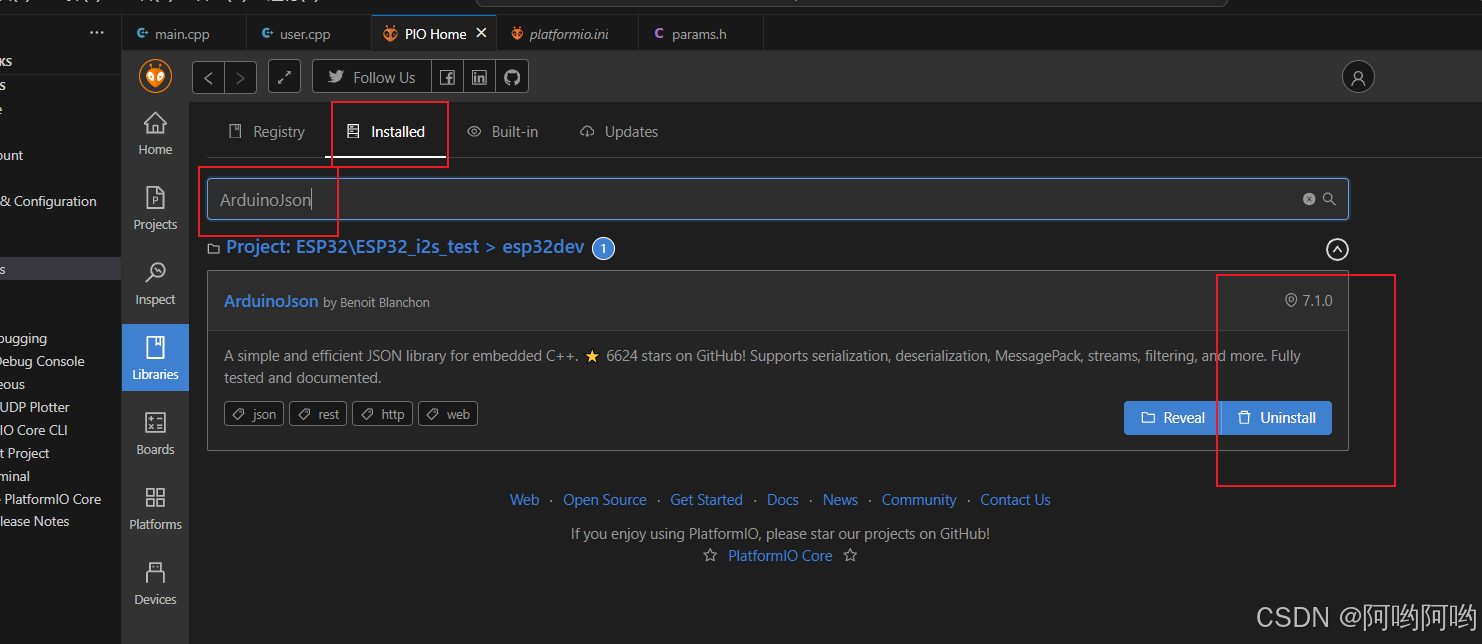Open the project ESP32_i2s_test esp32dev link
The image size is (1482, 644).
coord(405,247)
